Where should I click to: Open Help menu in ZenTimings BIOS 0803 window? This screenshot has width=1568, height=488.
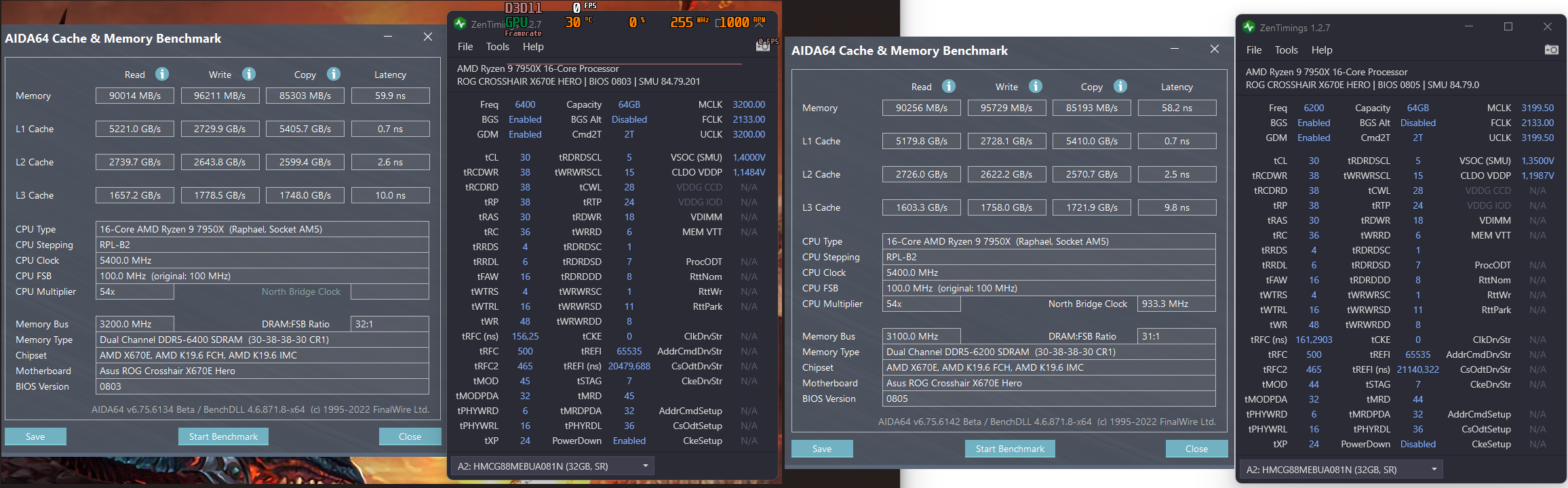[x=533, y=47]
